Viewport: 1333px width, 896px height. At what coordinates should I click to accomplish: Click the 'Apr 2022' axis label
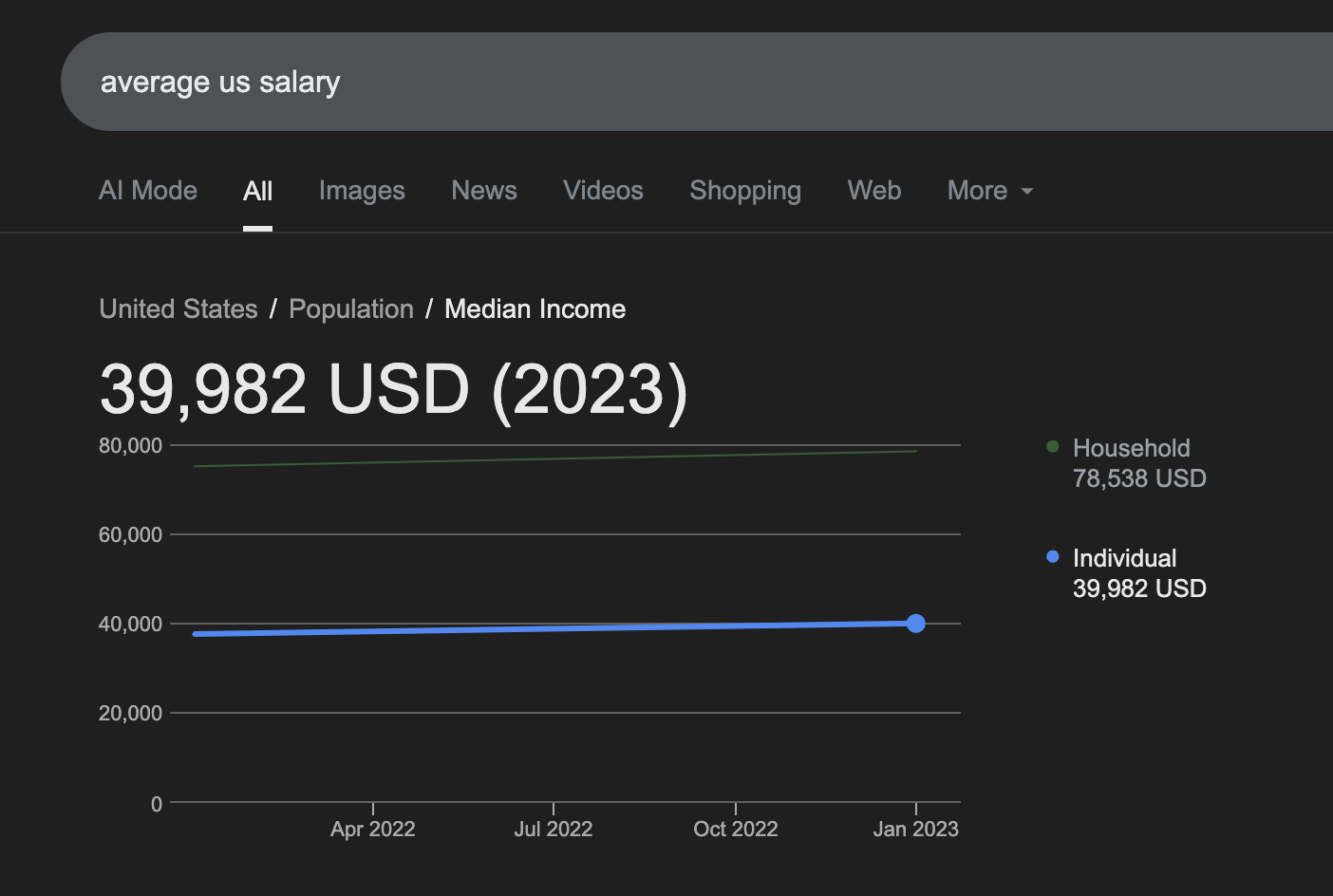pyautogui.click(x=372, y=829)
